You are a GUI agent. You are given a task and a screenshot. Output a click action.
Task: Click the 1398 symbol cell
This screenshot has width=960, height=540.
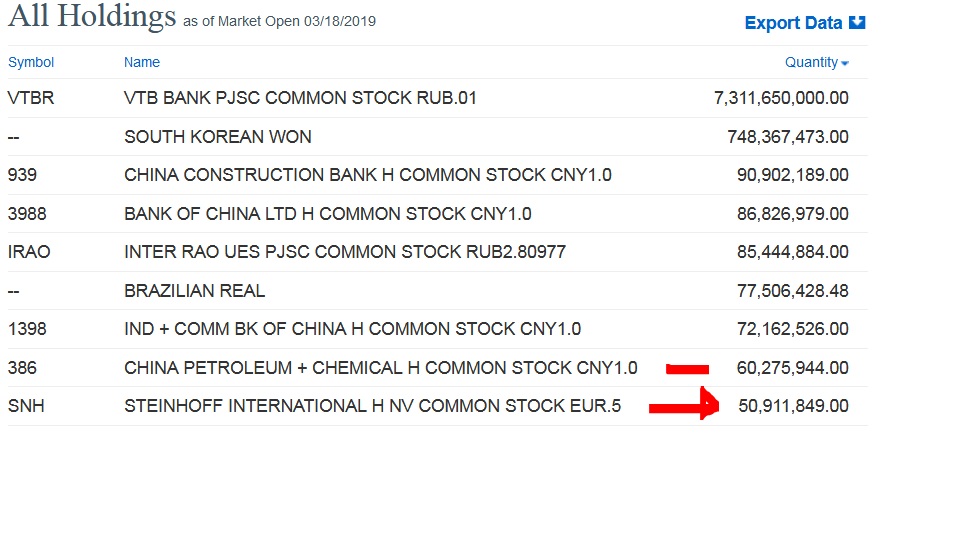tap(27, 329)
